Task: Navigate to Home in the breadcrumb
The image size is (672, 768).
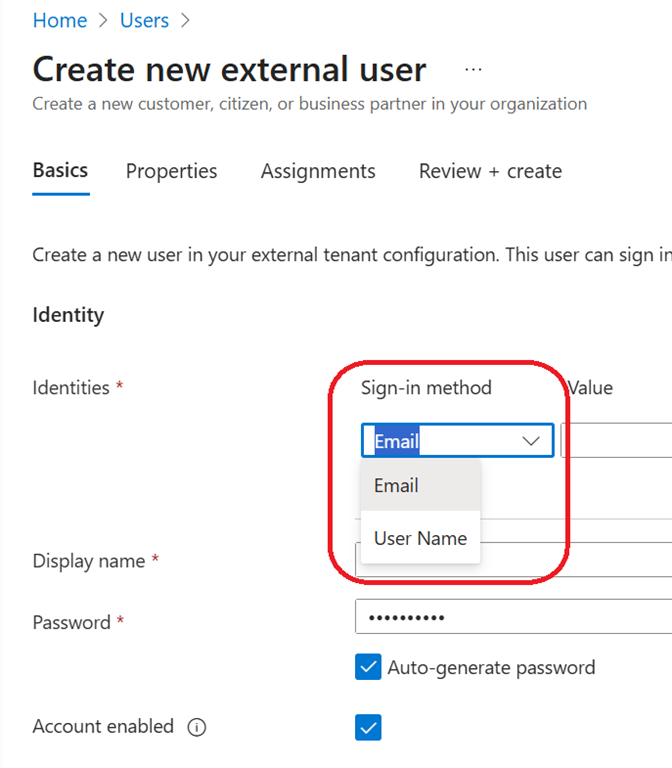Action: pyautogui.click(x=60, y=21)
